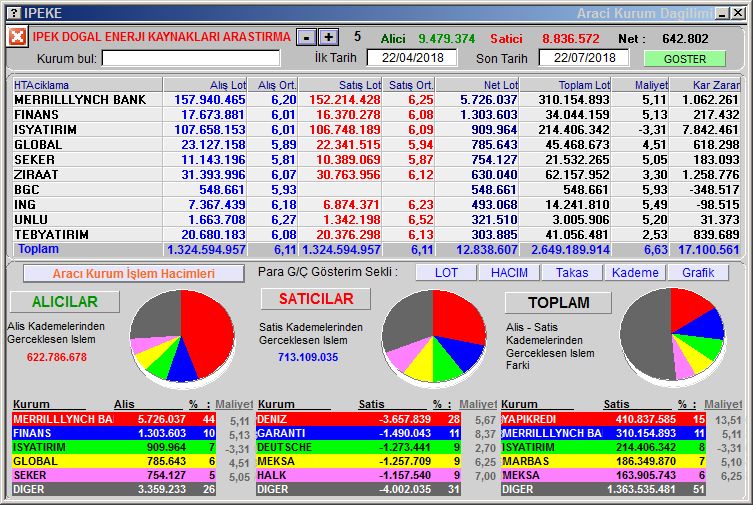Sort by Toplam Lot column header
Image resolution: width=753 pixels, height=505 pixels.
coord(566,85)
